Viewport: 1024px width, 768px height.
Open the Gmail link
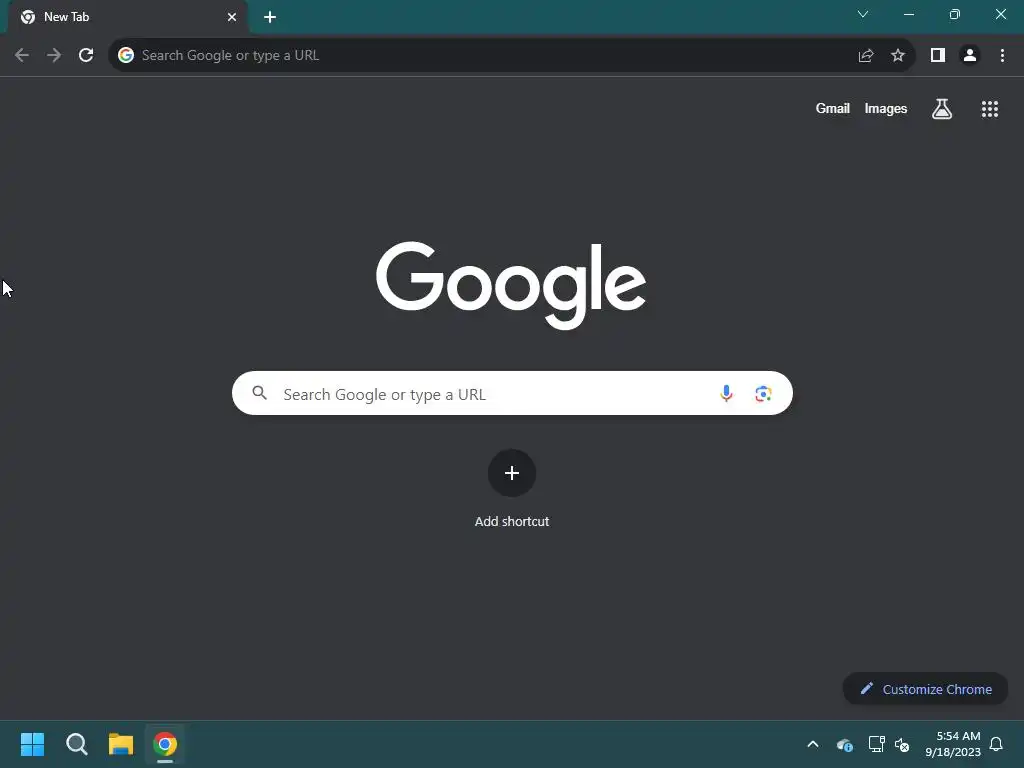(833, 108)
